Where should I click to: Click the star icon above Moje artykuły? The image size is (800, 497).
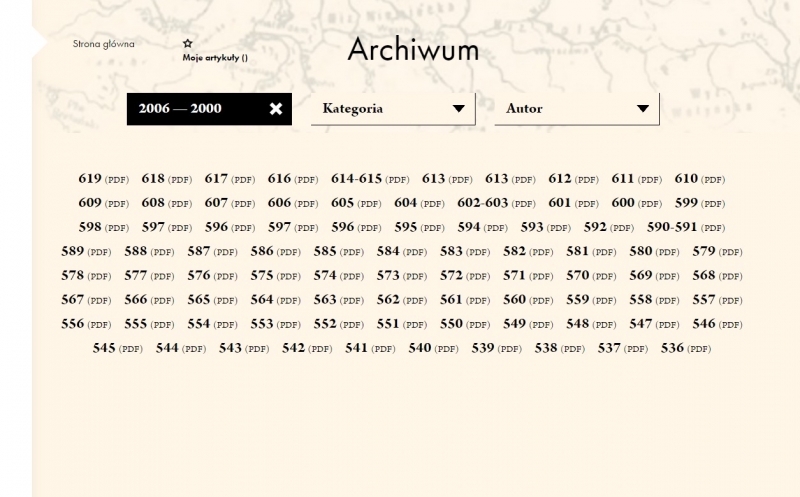(187, 44)
